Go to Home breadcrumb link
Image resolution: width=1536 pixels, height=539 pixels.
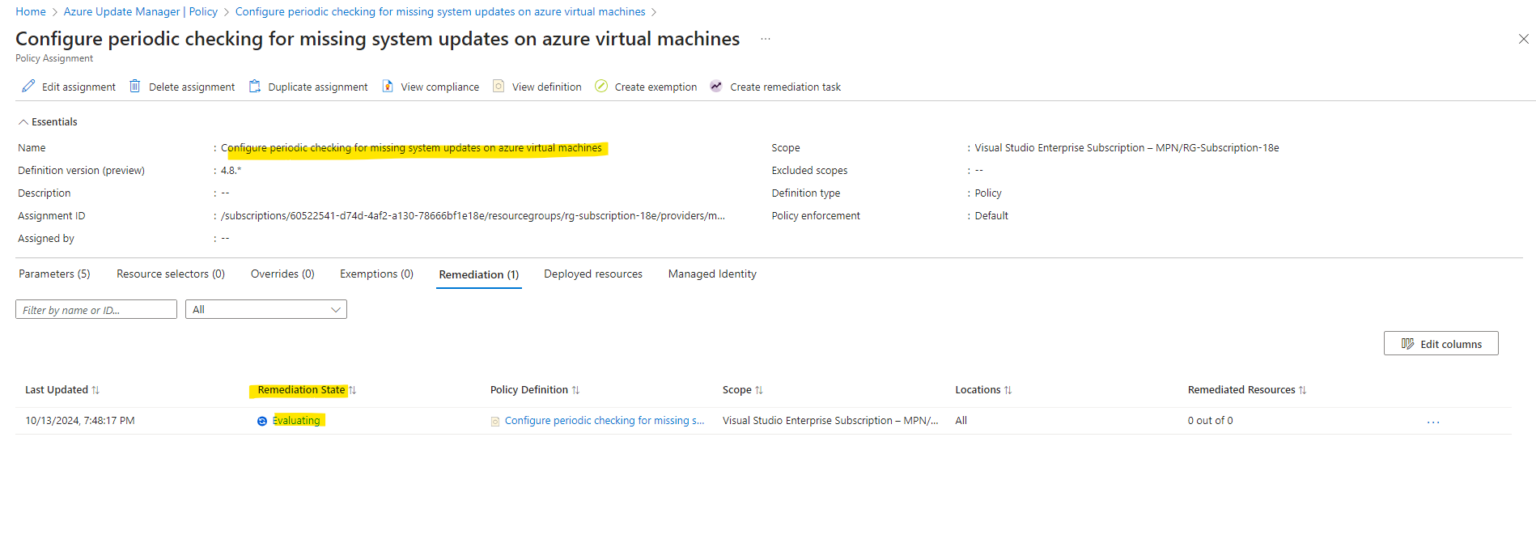point(31,12)
